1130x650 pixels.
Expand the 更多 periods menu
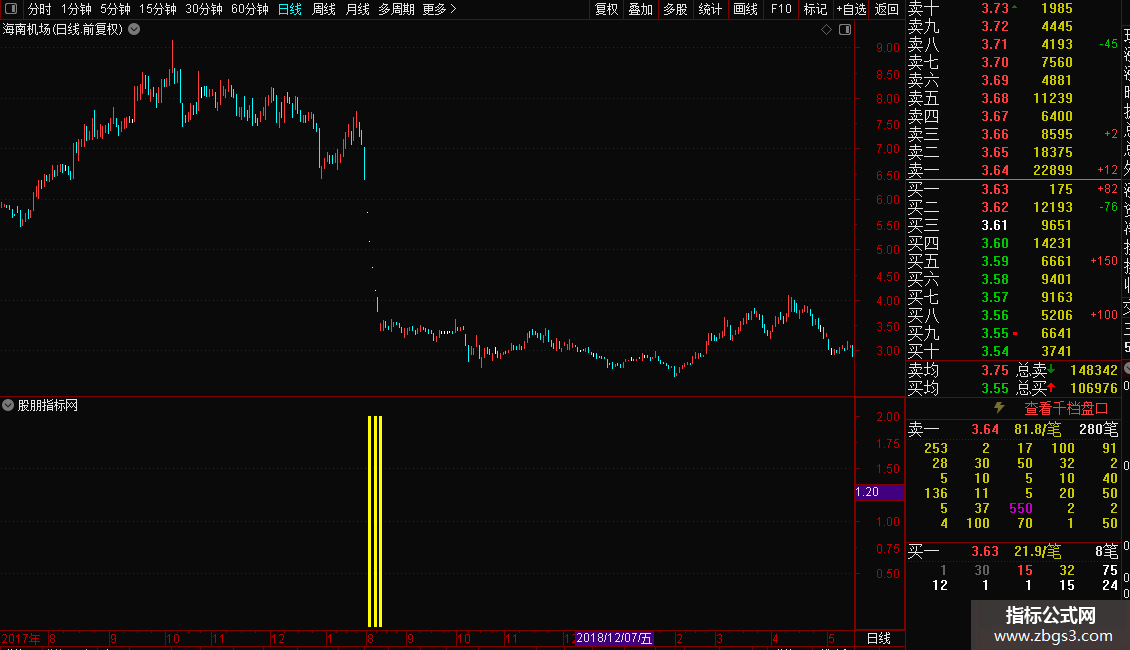[440, 9]
